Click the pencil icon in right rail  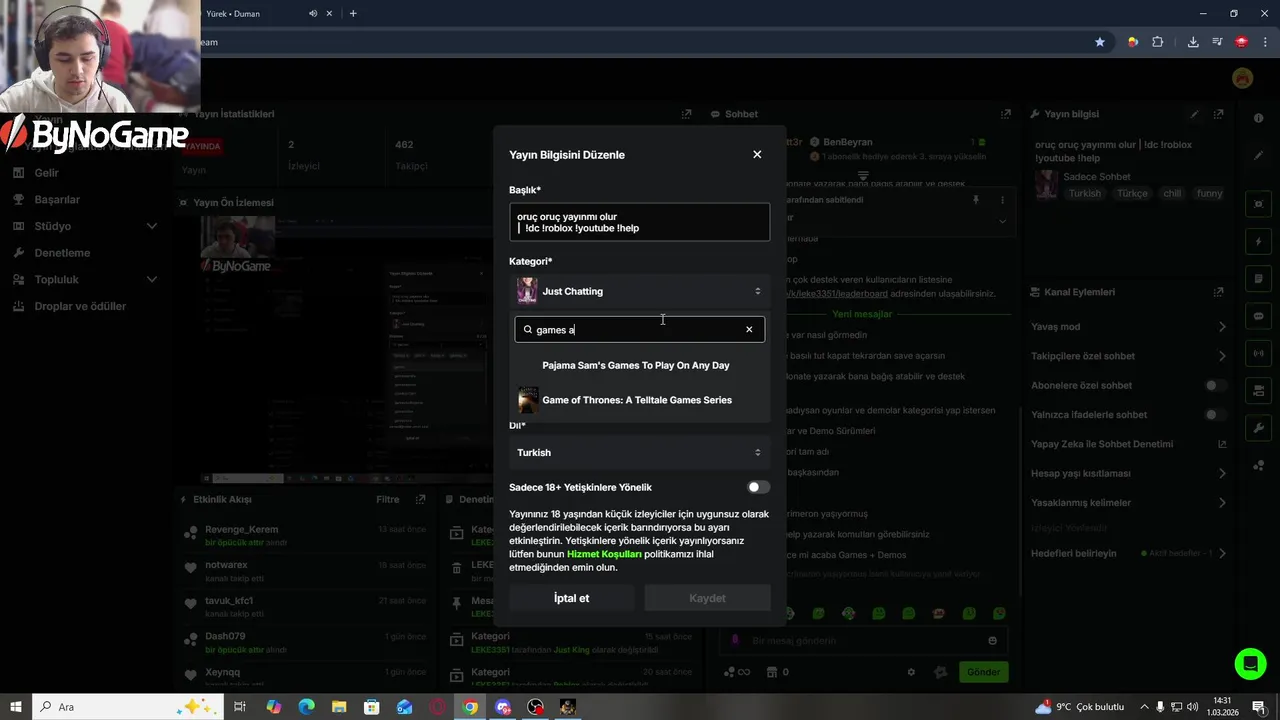pos(1258,155)
